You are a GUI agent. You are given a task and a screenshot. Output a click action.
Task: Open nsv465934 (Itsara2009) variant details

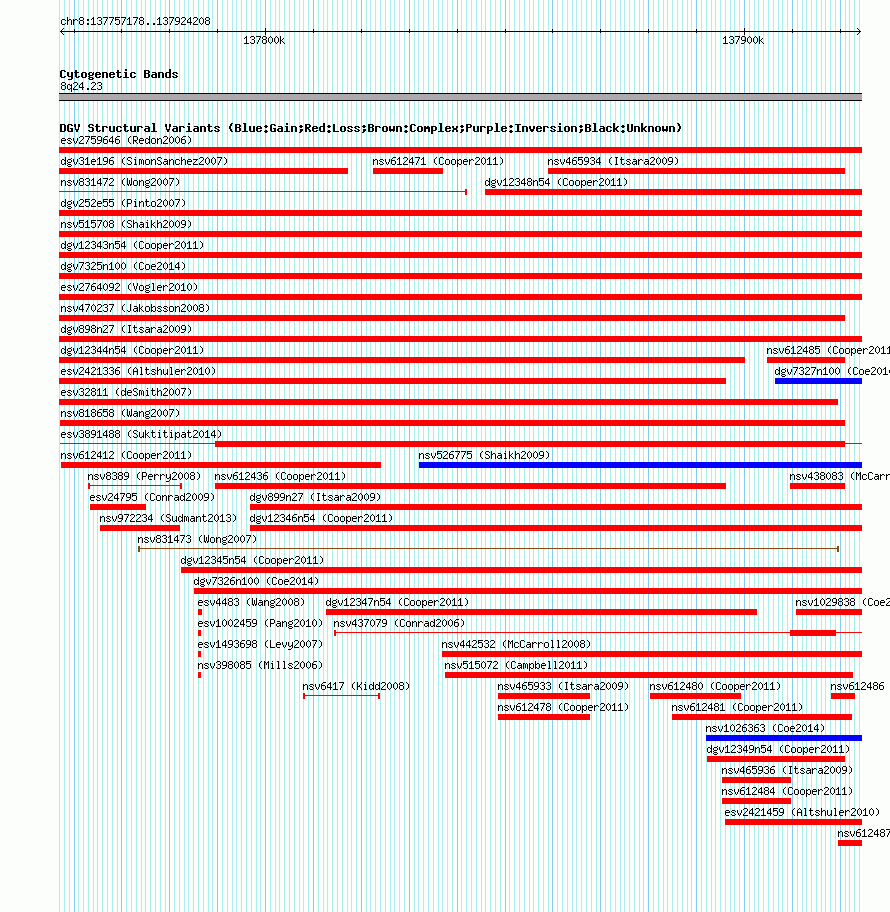[x=613, y=161]
